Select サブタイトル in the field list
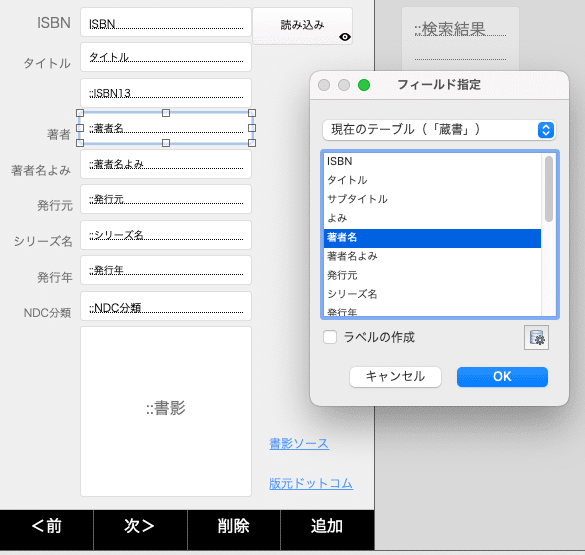This screenshot has width=585, height=555. 432,199
